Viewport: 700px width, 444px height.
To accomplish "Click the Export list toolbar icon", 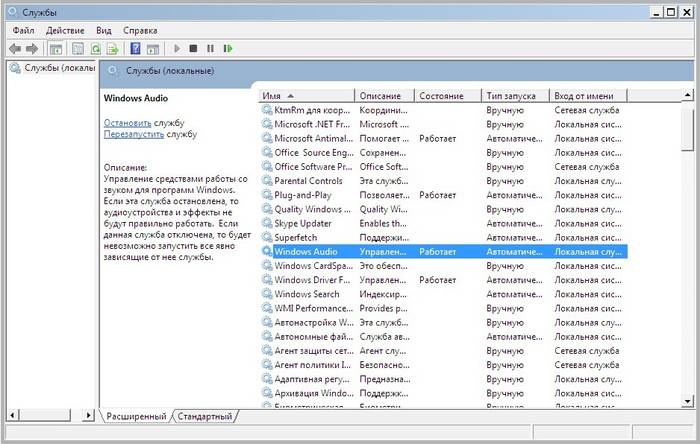I will coord(113,48).
